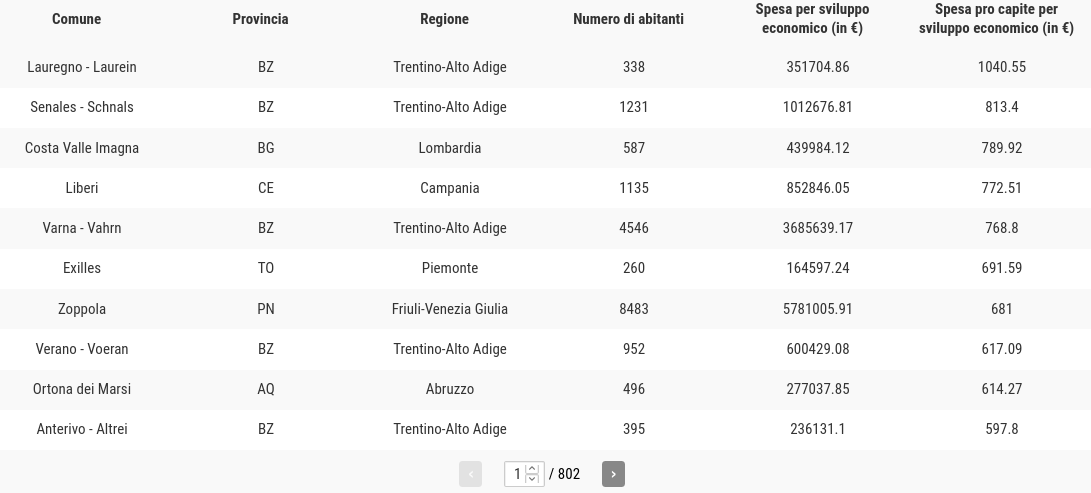Sort by Spesa pro capite header
Image resolution: width=1091 pixels, height=493 pixels.
[x=996, y=19]
